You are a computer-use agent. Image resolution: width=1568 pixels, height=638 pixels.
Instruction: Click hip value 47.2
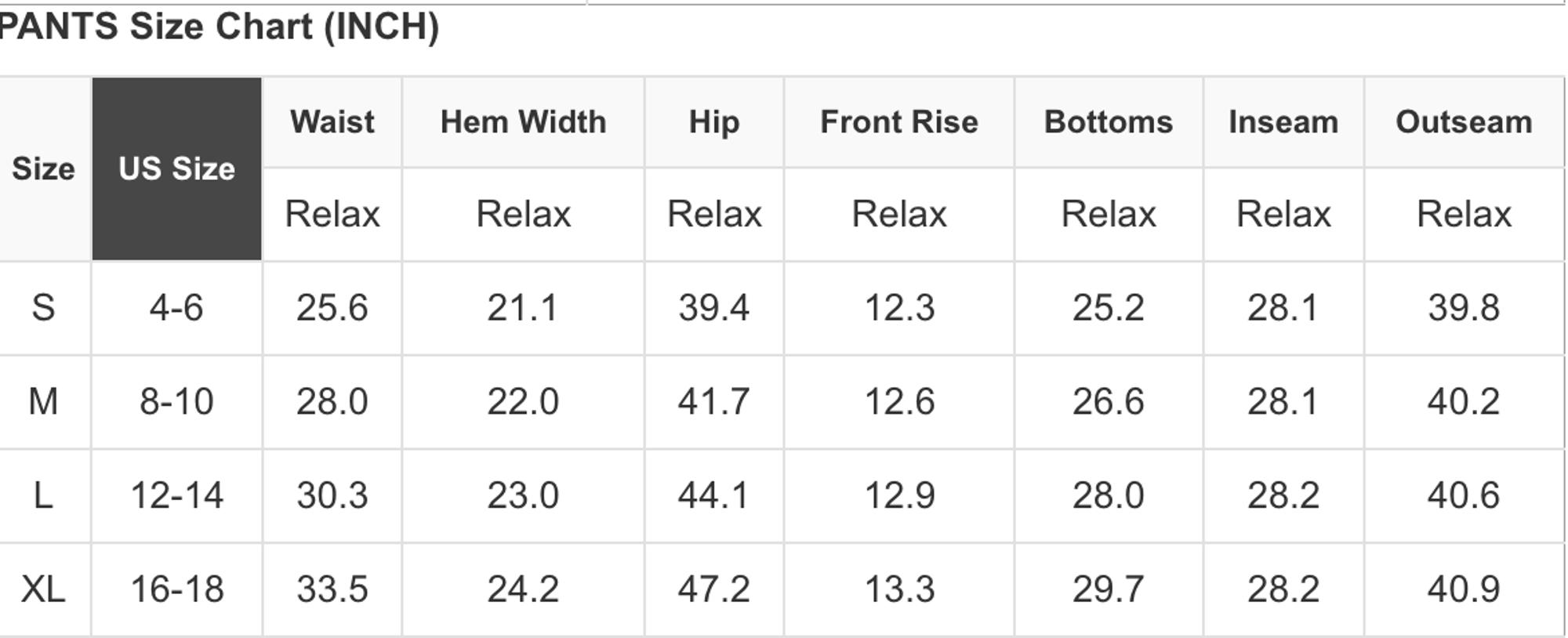click(713, 589)
